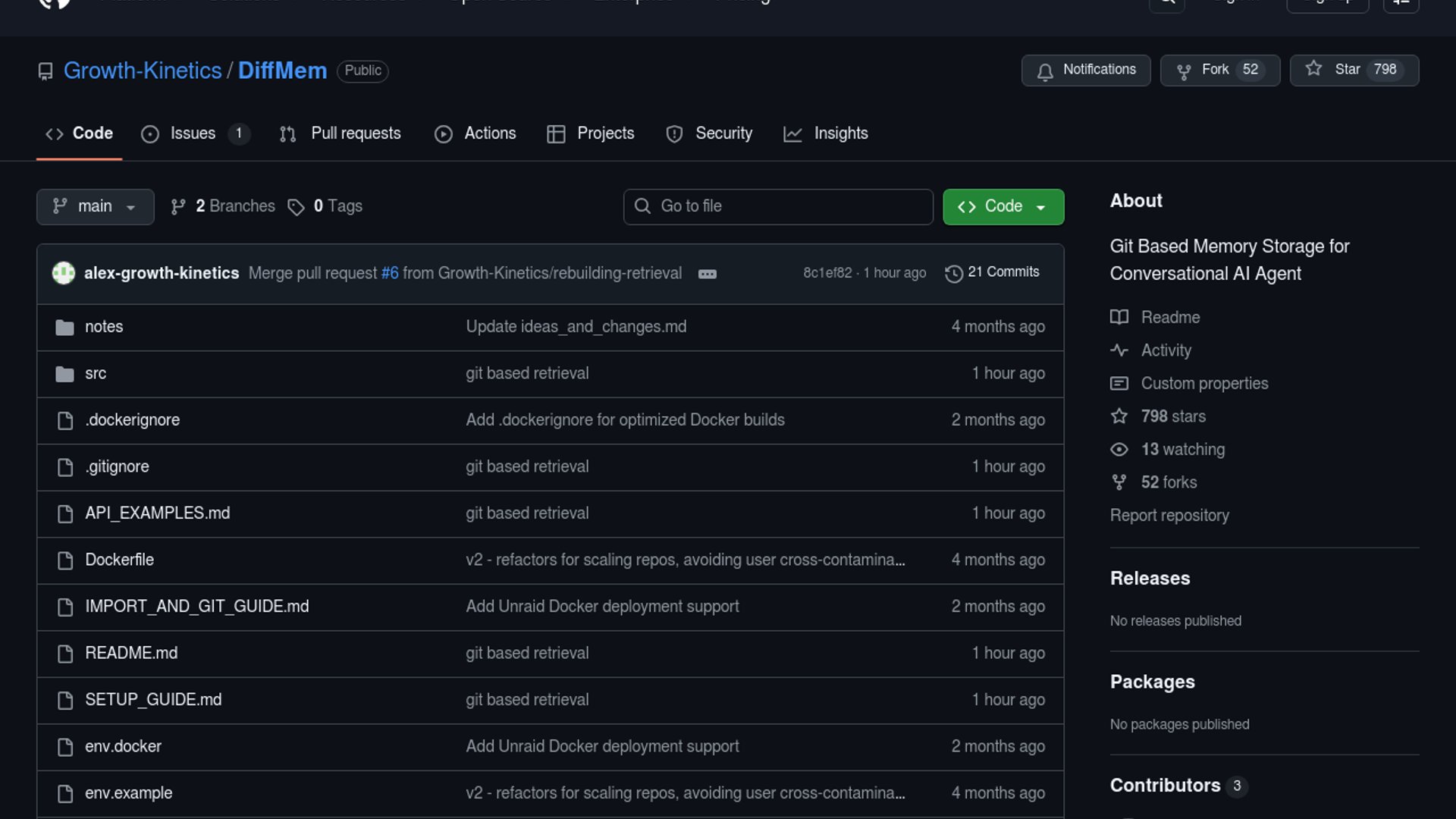Viewport: 1456px width, 819px height.
Task: Expand the commit message ellipsis
Action: (x=707, y=274)
